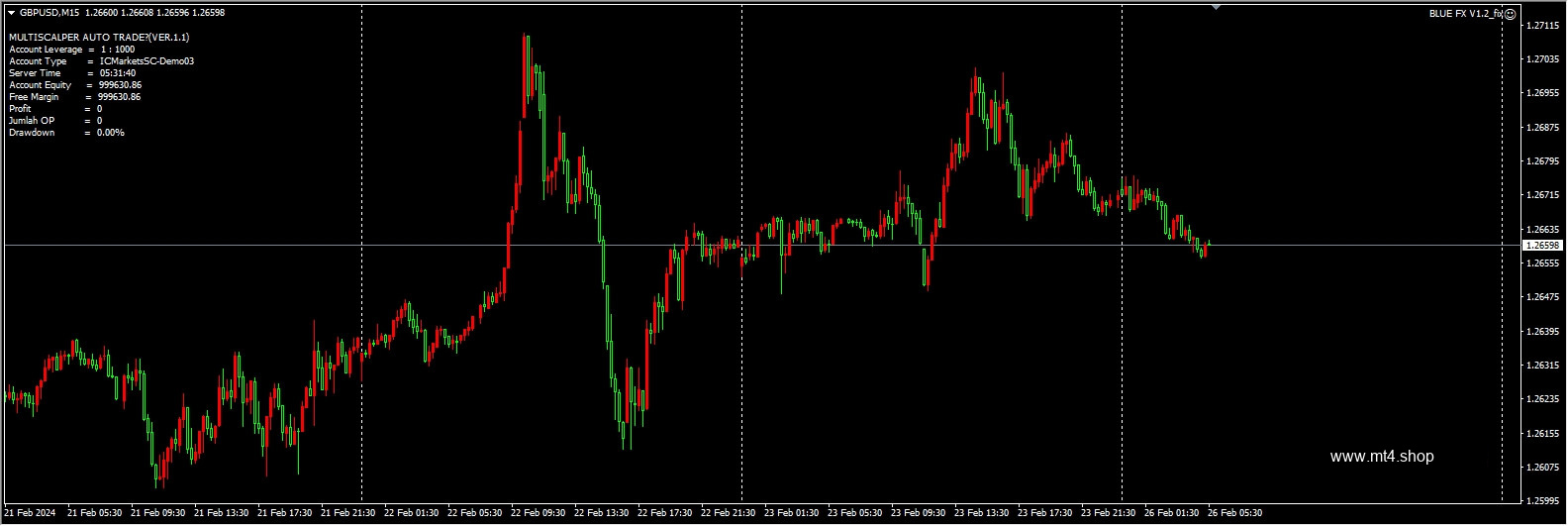
Task: Click price axis label 1.26235
Action: [x=1545, y=399]
